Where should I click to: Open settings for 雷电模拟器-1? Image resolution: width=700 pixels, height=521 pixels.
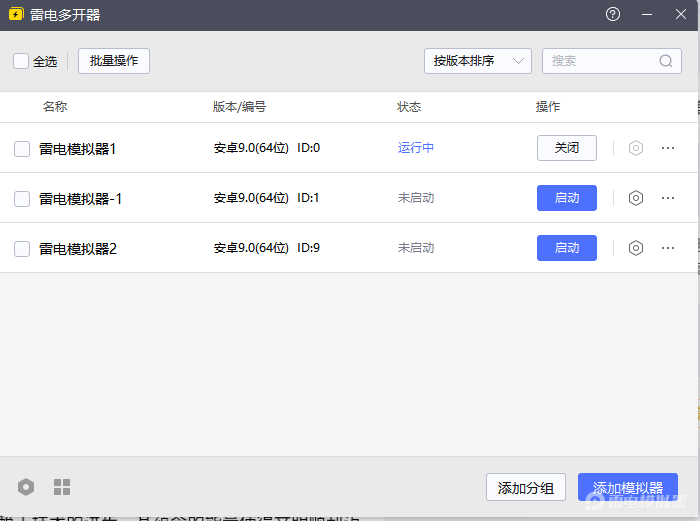pos(635,198)
